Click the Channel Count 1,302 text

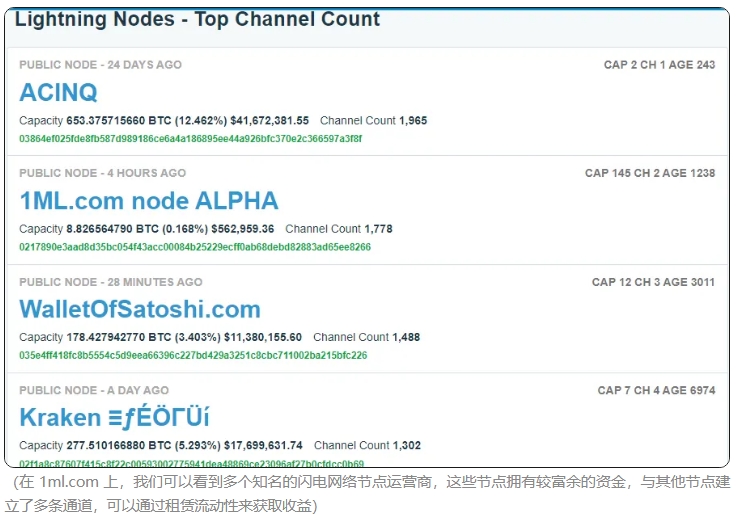pos(367,445)
